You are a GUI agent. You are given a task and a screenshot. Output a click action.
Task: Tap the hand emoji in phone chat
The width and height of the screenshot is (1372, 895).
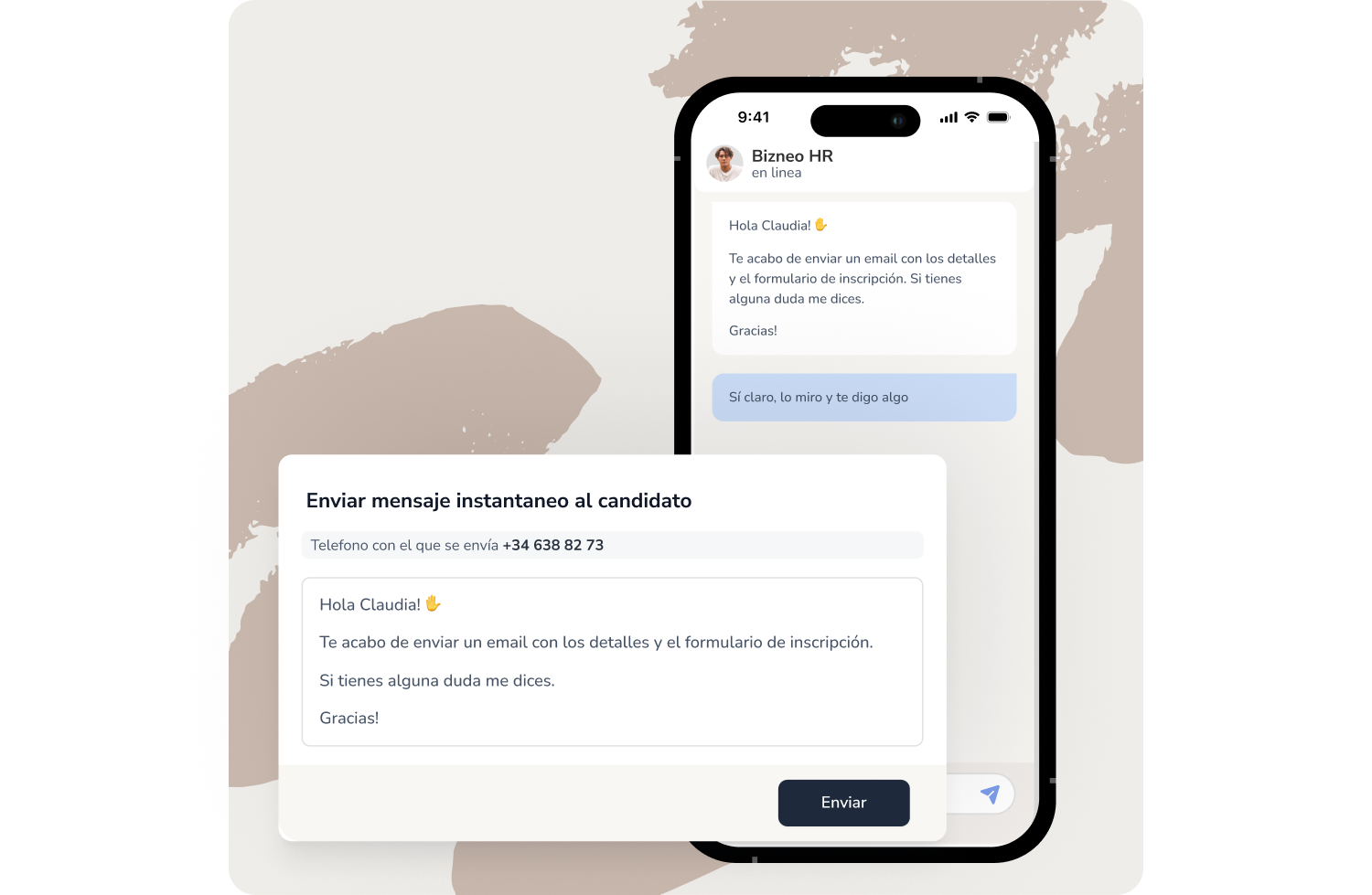pyautogui.click(x=820, y=225)
